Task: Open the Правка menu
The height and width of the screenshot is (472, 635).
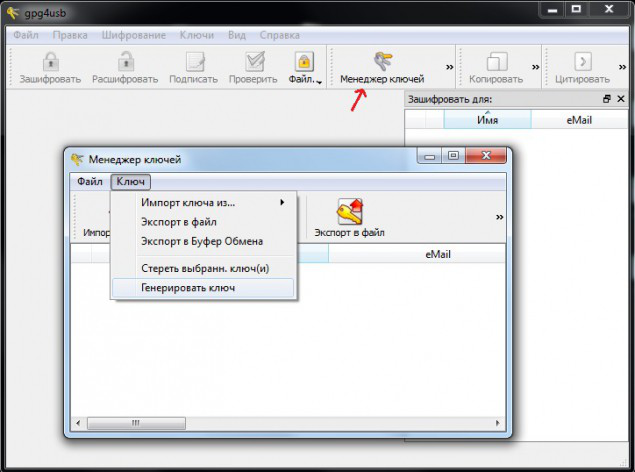Action: 70,35
